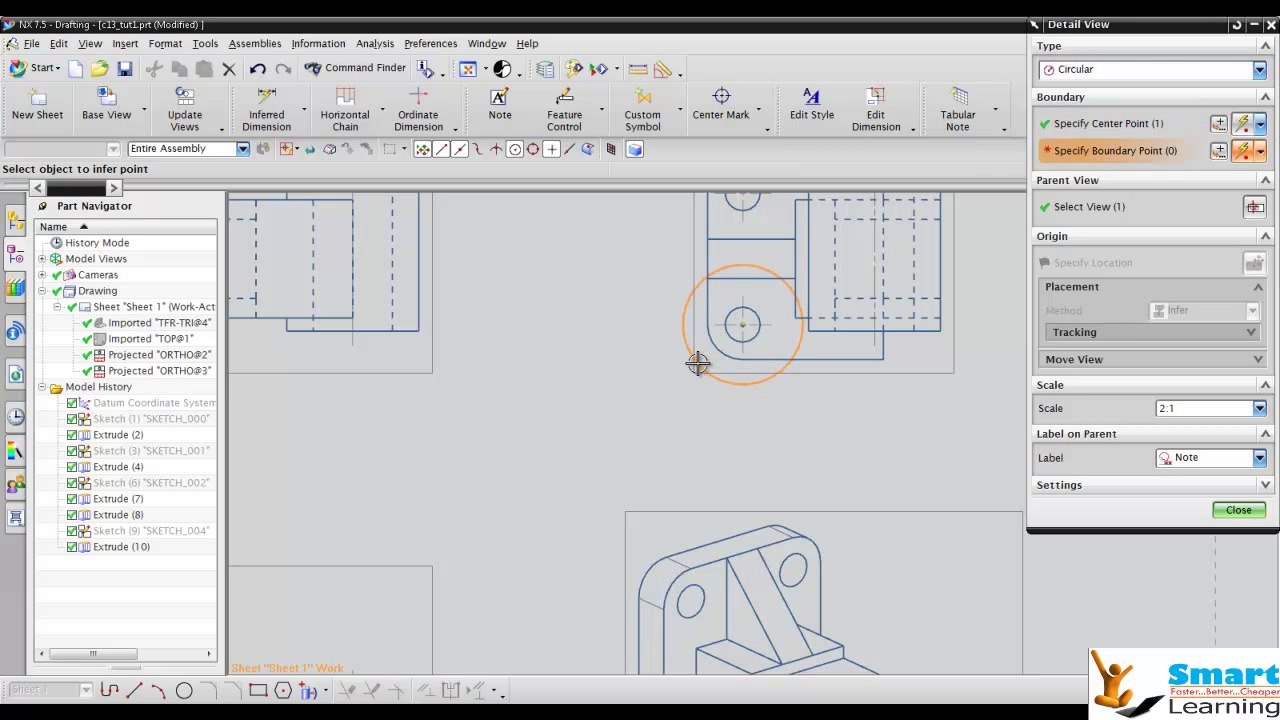
Task: Expand the Move View section
Action: pyautogui.click(x=1152, y=359)
